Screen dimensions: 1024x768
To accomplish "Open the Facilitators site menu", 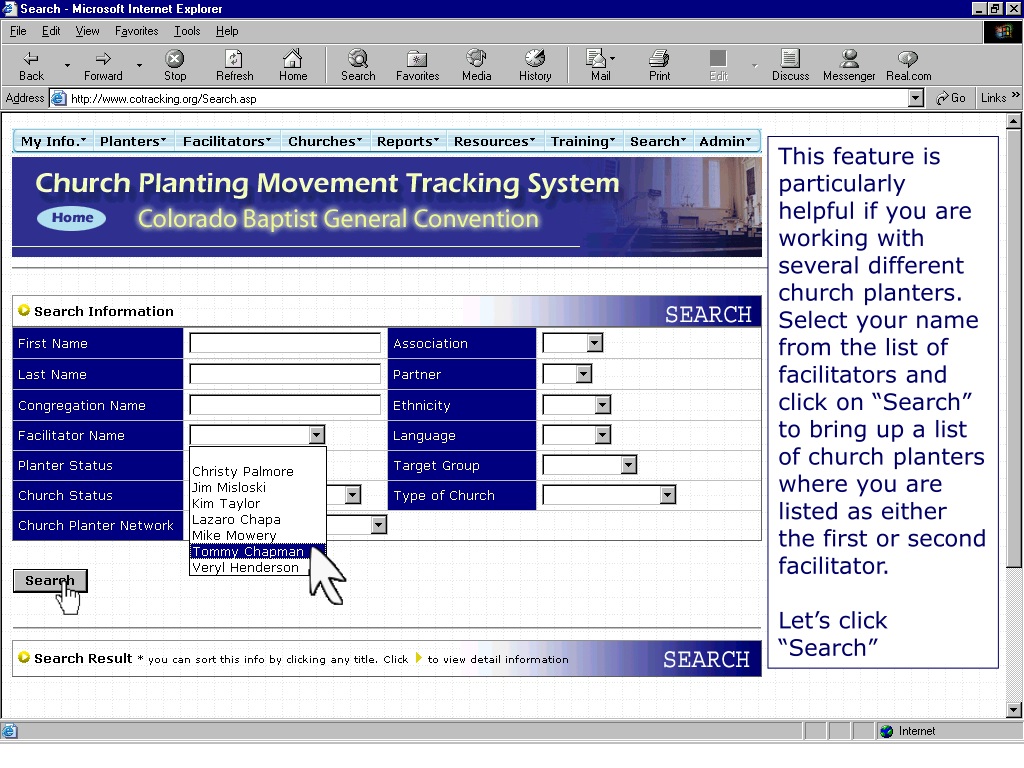I will (227, 141).
